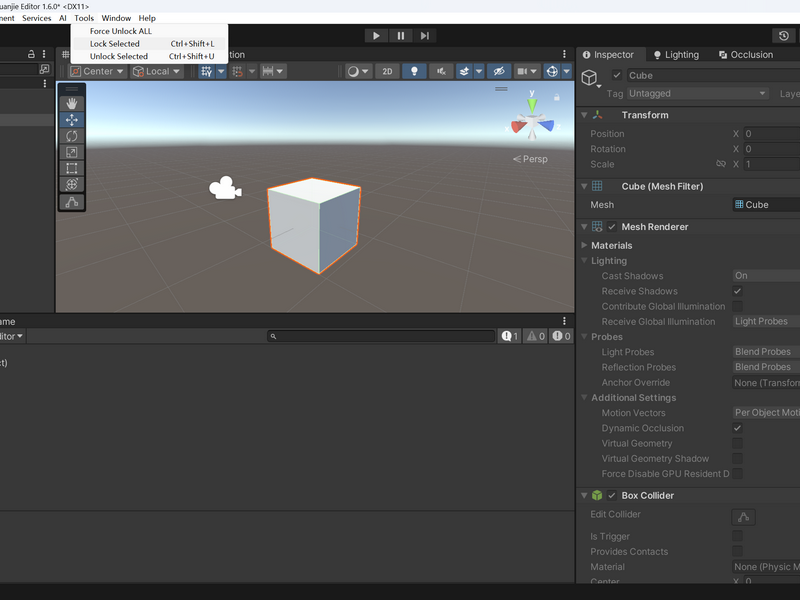Switch to the Occlusion tab
The width and height of the screenshot is (800, 600).
[x=746, y=55]
